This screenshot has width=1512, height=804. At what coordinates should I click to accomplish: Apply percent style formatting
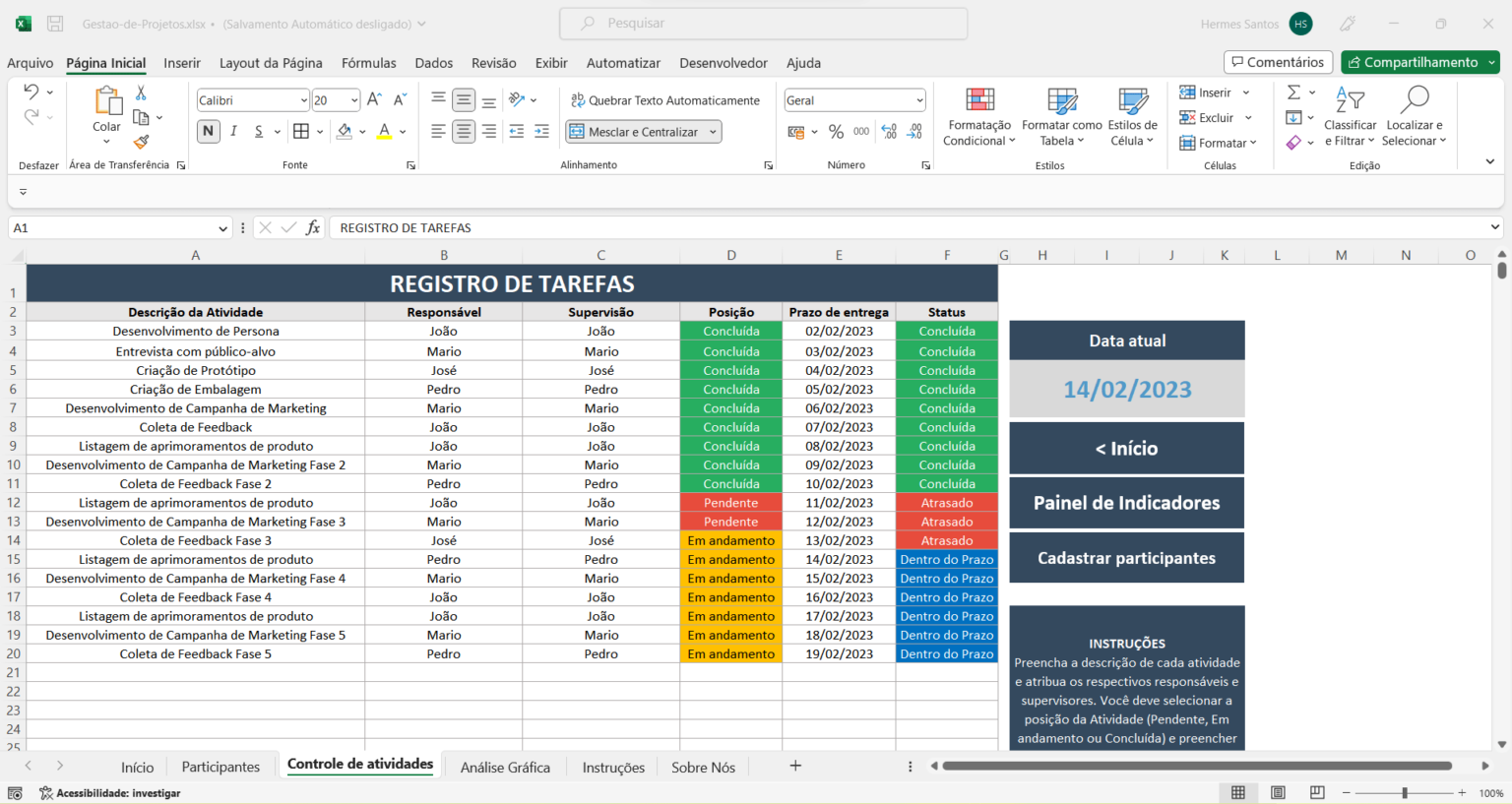tap(836, 131)
